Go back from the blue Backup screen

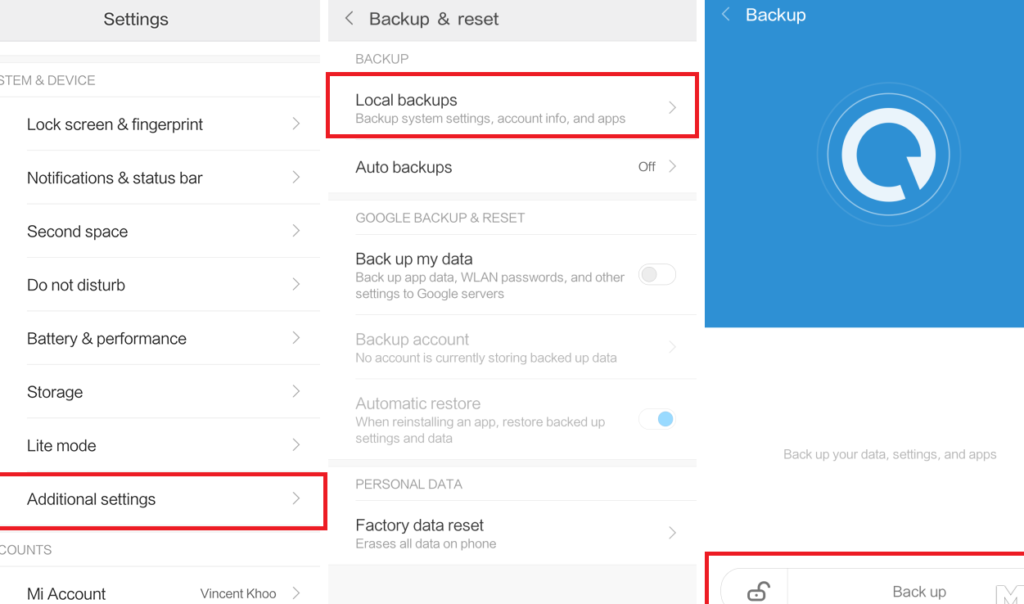[x=726, y=14]
